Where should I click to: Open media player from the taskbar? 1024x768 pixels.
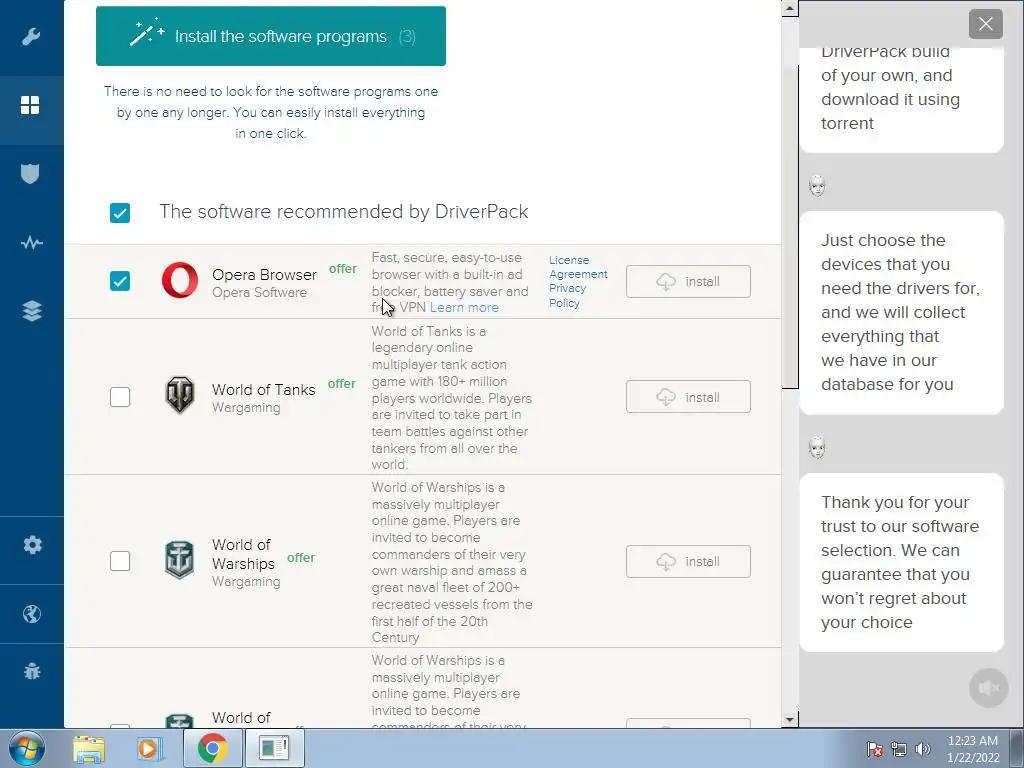(x=150, y=748)
